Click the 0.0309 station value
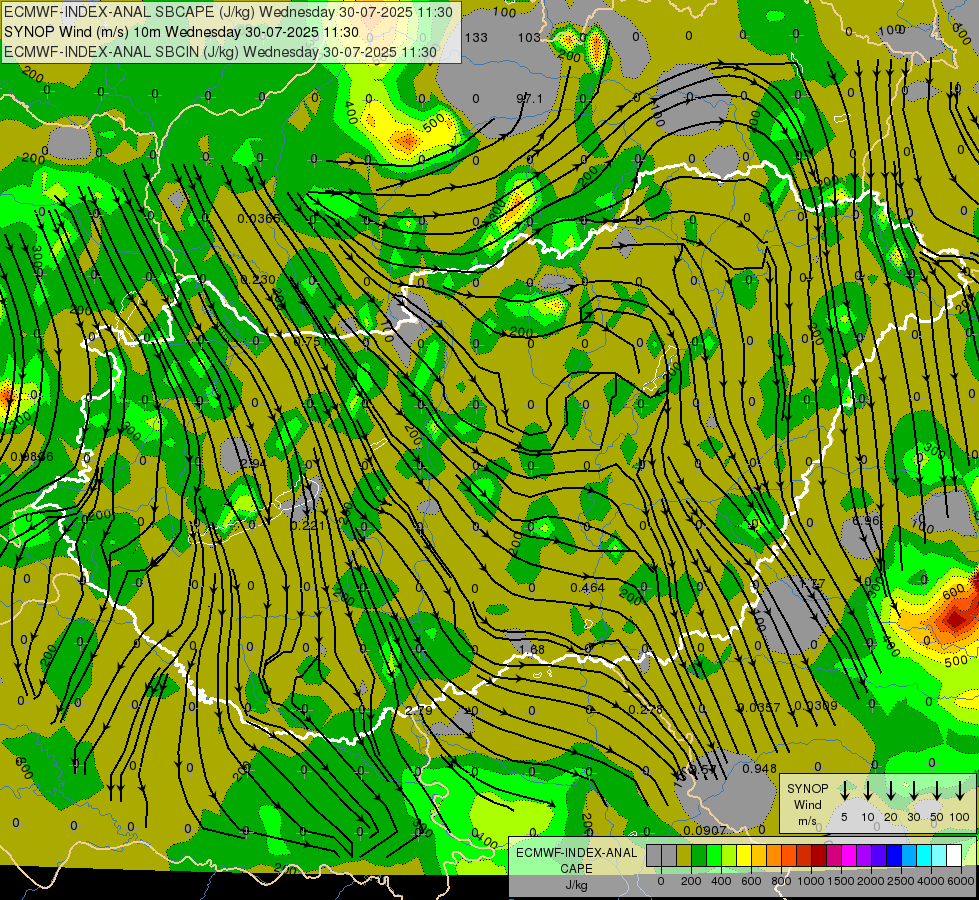The image size is (979, 900). click(x=815, y=706)
